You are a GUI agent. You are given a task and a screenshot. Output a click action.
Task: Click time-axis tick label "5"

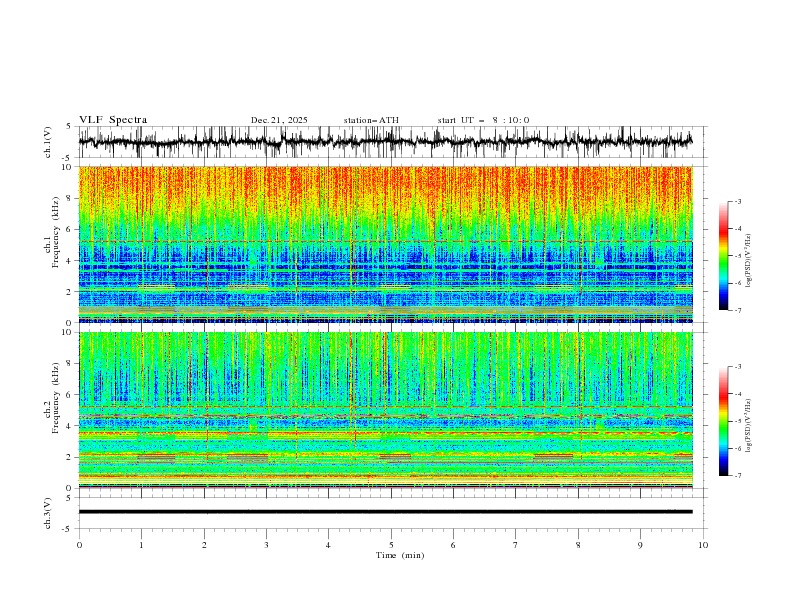[x=391, y=545]
